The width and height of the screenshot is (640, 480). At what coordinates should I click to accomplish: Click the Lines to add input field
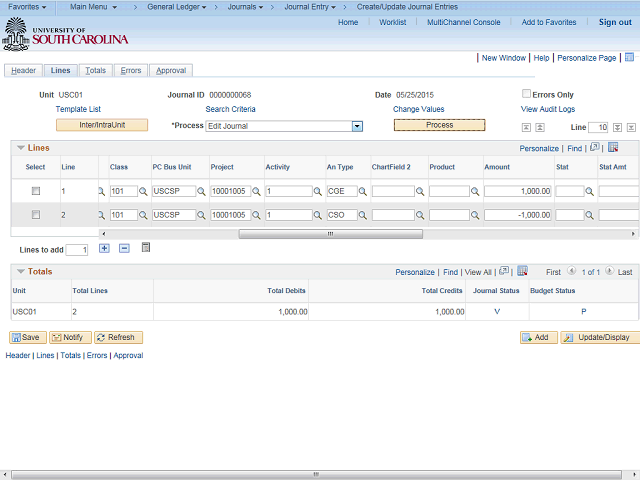click(77, 250)
